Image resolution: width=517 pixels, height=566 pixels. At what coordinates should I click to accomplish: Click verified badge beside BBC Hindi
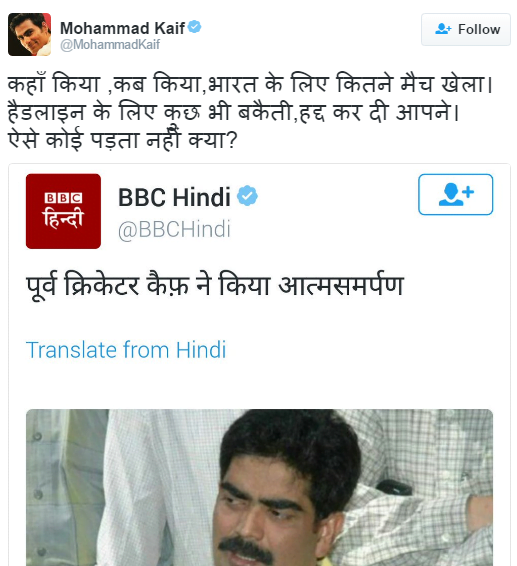[247, 196]
